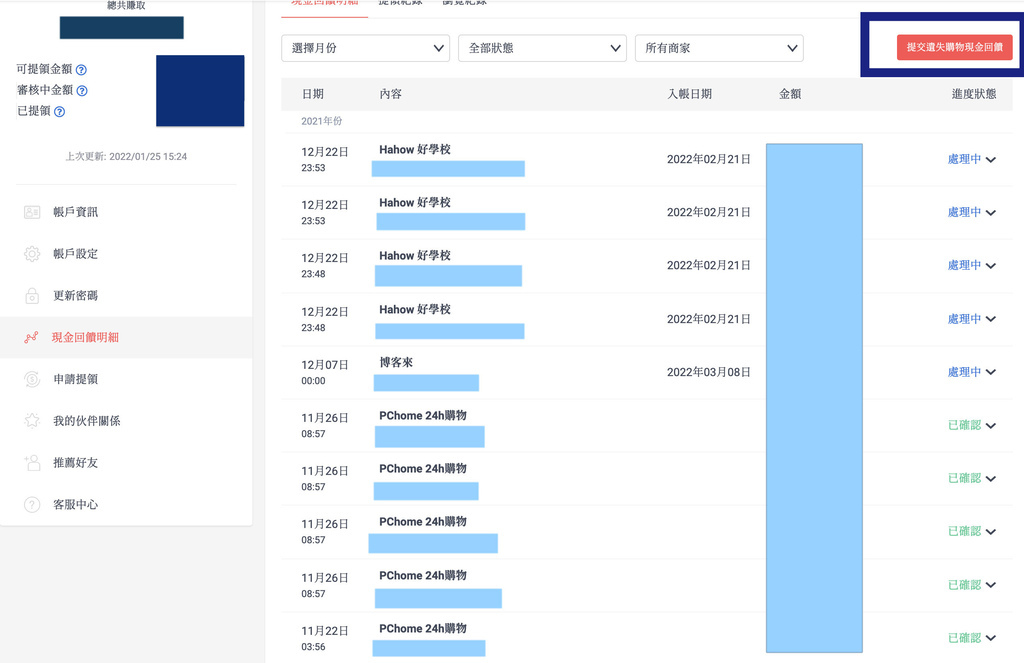Click the 博客來 merchant name
Image resolution: width=1024 pixels, height=663 pixels.
pos(396,363)
